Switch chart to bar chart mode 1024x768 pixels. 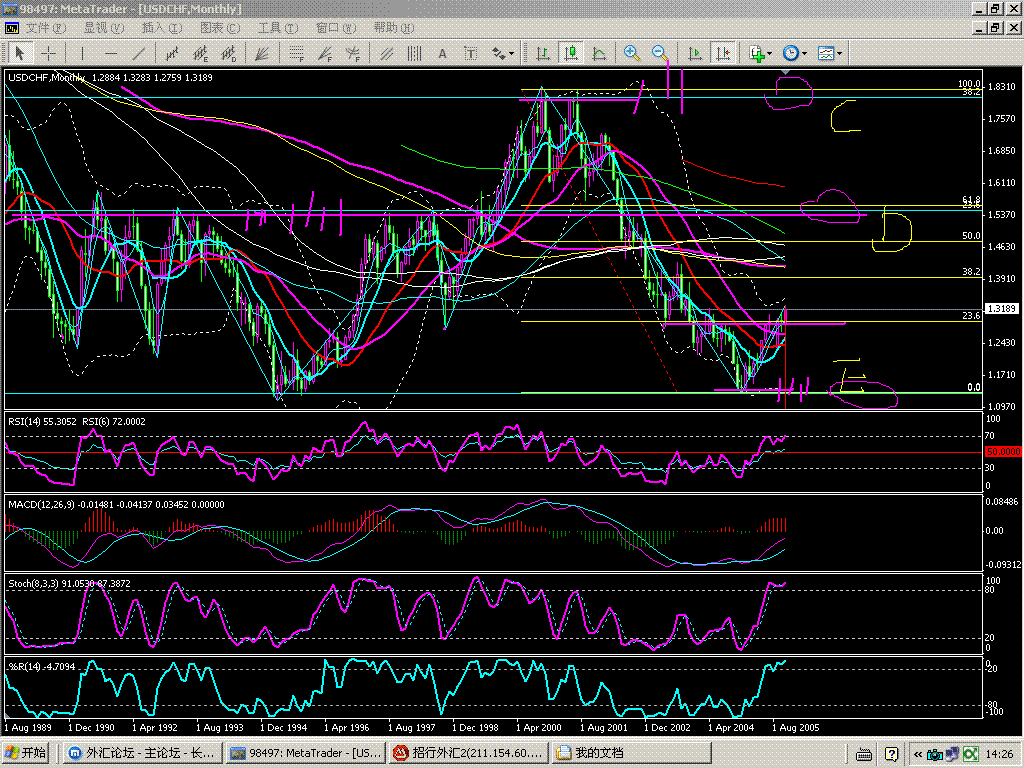click(542, 53)
